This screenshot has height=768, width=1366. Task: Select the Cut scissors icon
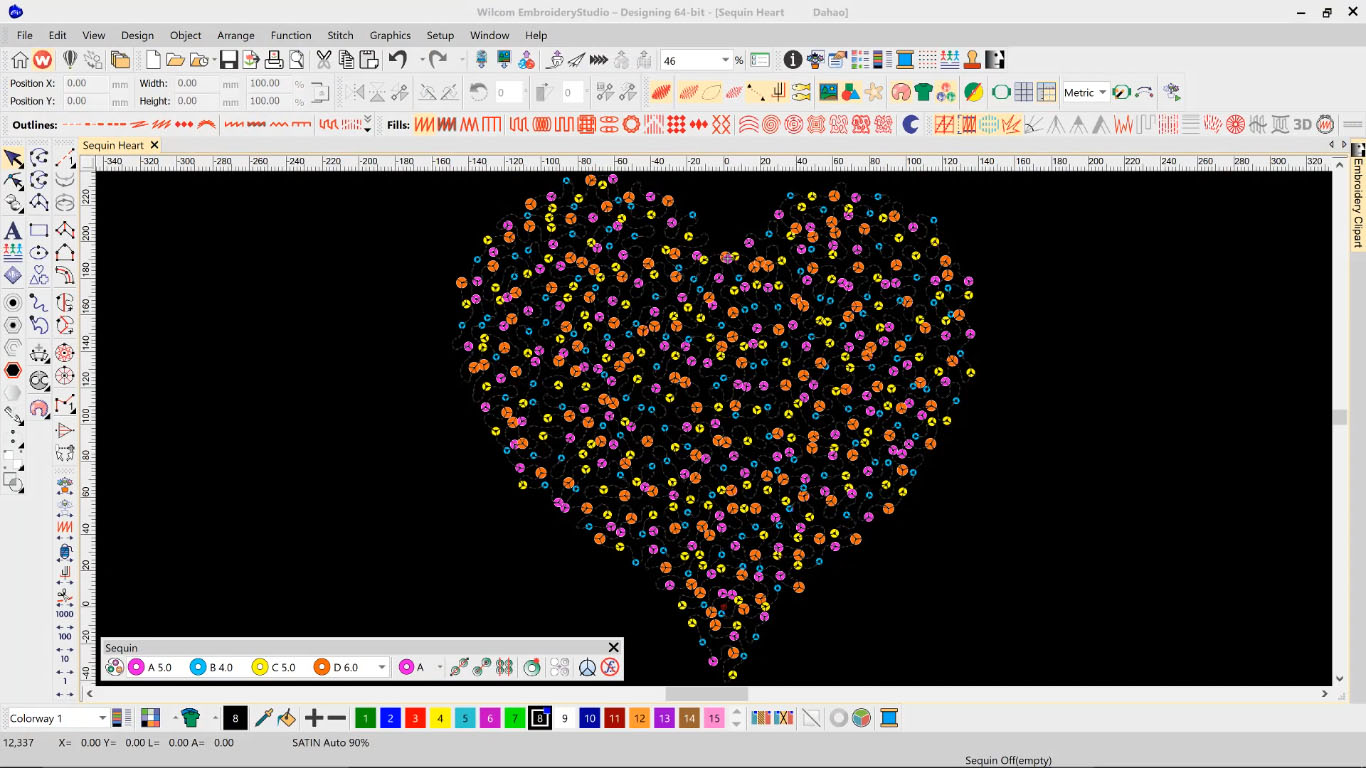(323, 60)
